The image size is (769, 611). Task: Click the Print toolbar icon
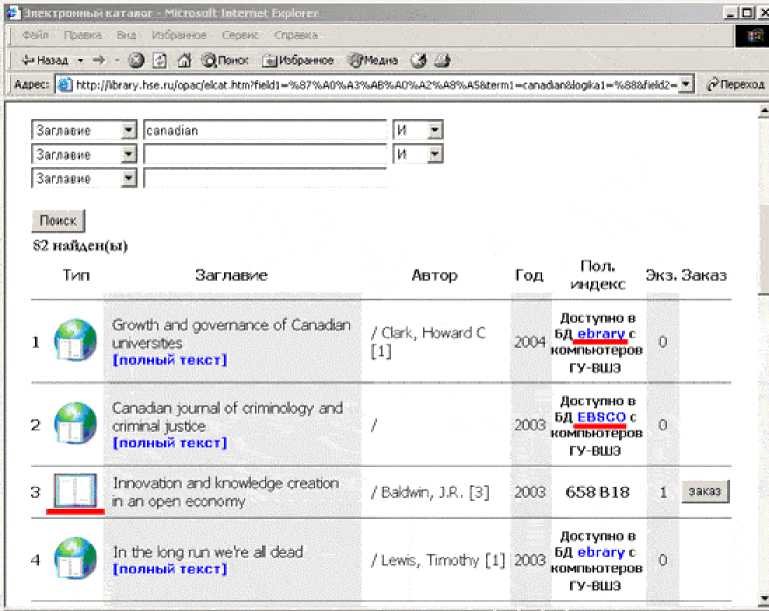click(x=441, y=60)
